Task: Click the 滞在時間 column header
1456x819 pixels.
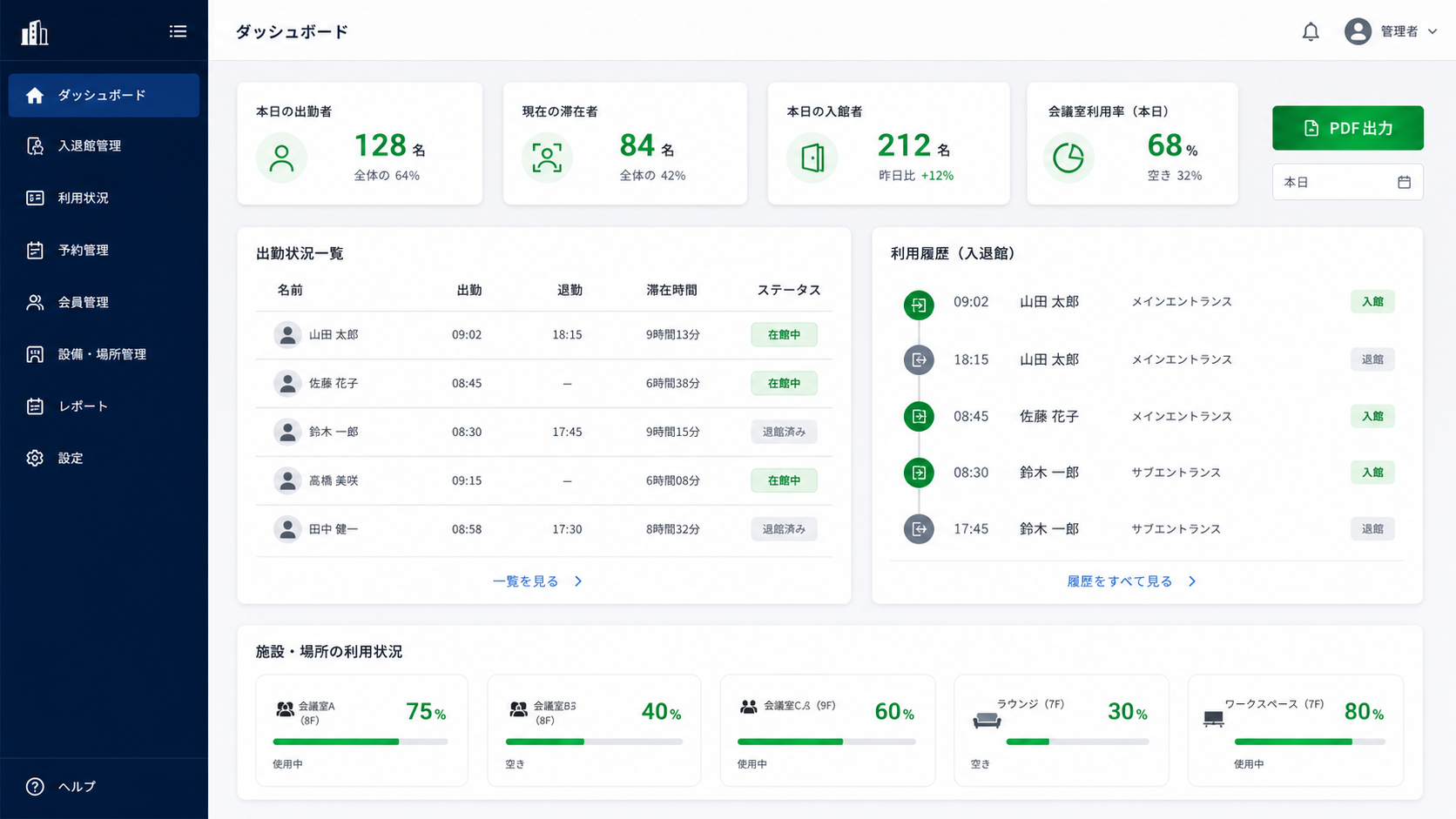Action: pos(671,290)
